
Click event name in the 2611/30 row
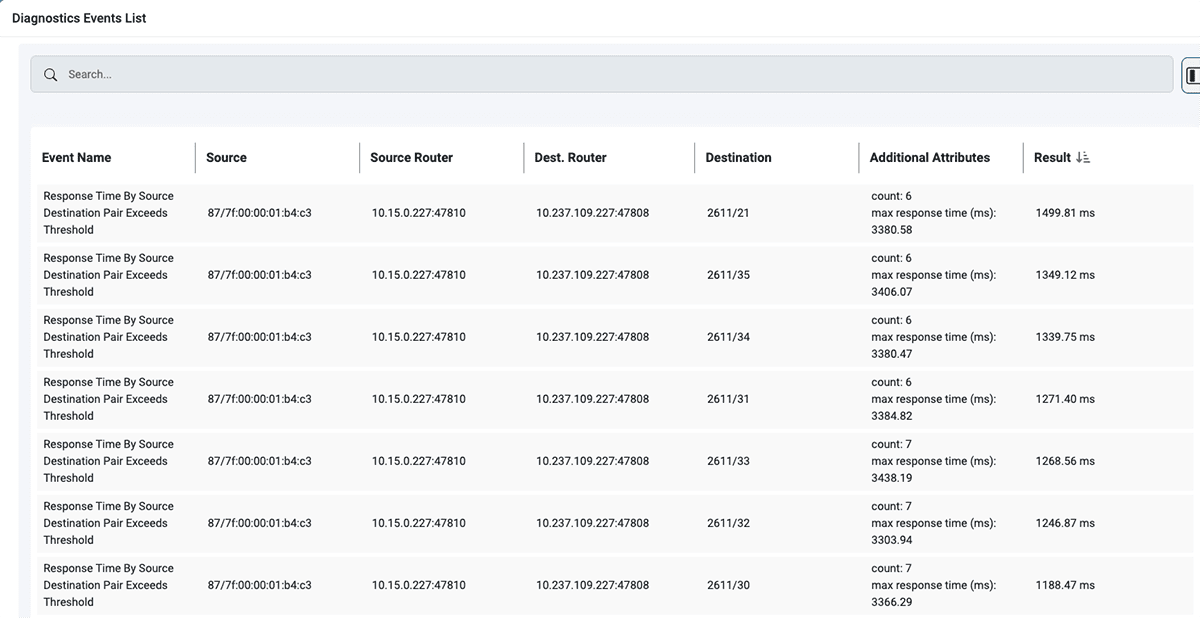[x=108, y=585]
